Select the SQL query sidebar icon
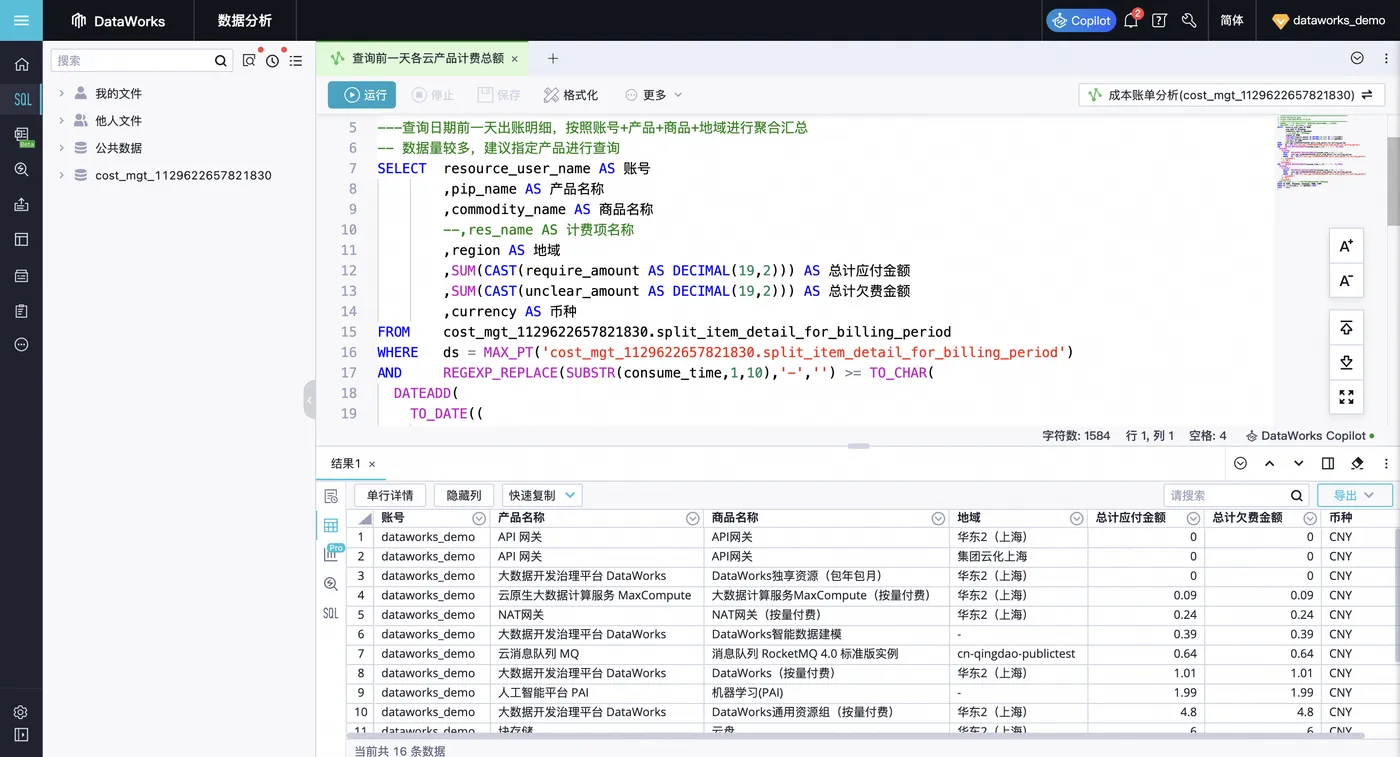 click(x=21, y=99)
